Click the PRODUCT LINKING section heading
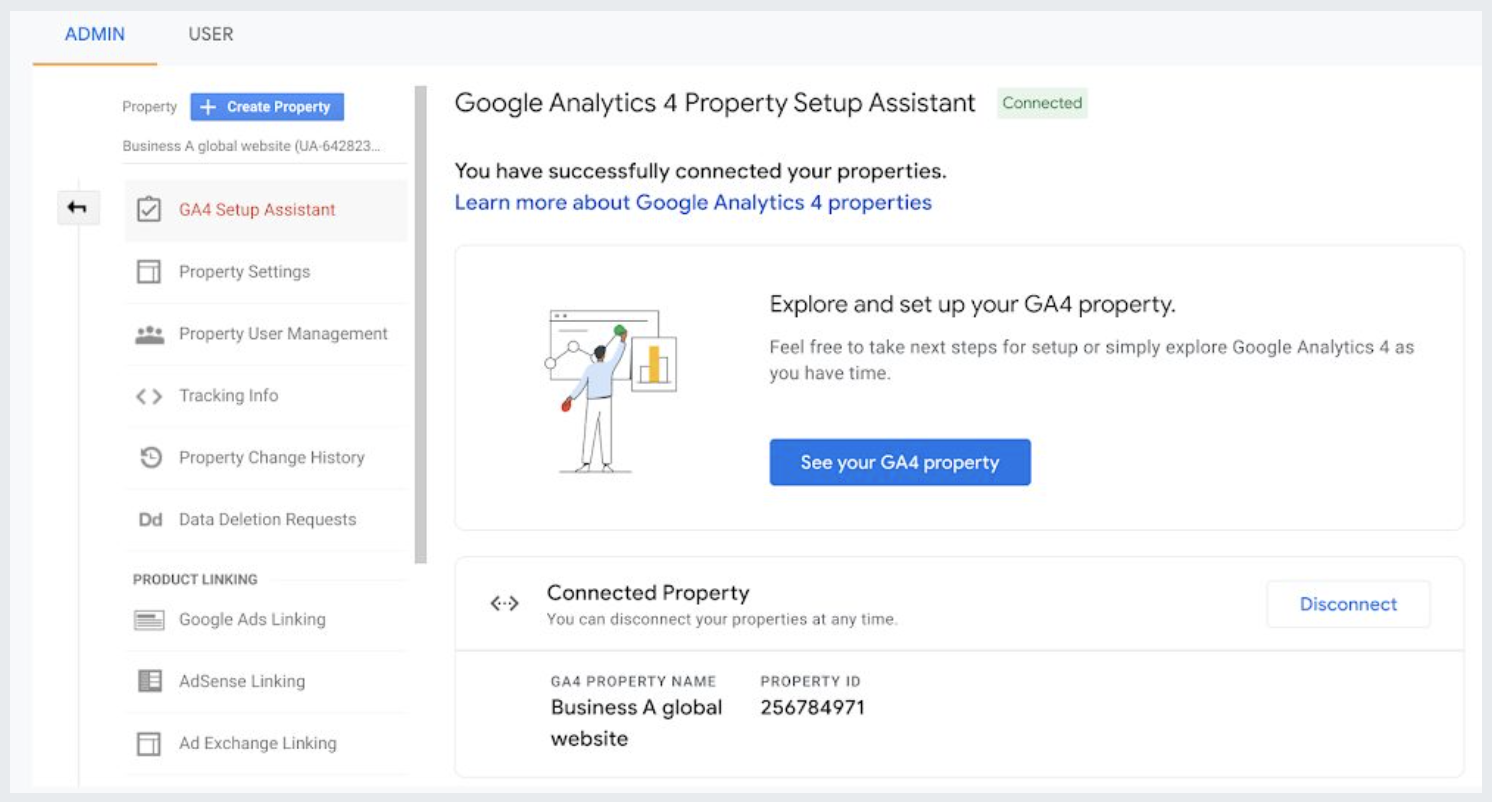This screenshot has height=802, width=1492. pyautogui.click(x=195, y=579)
